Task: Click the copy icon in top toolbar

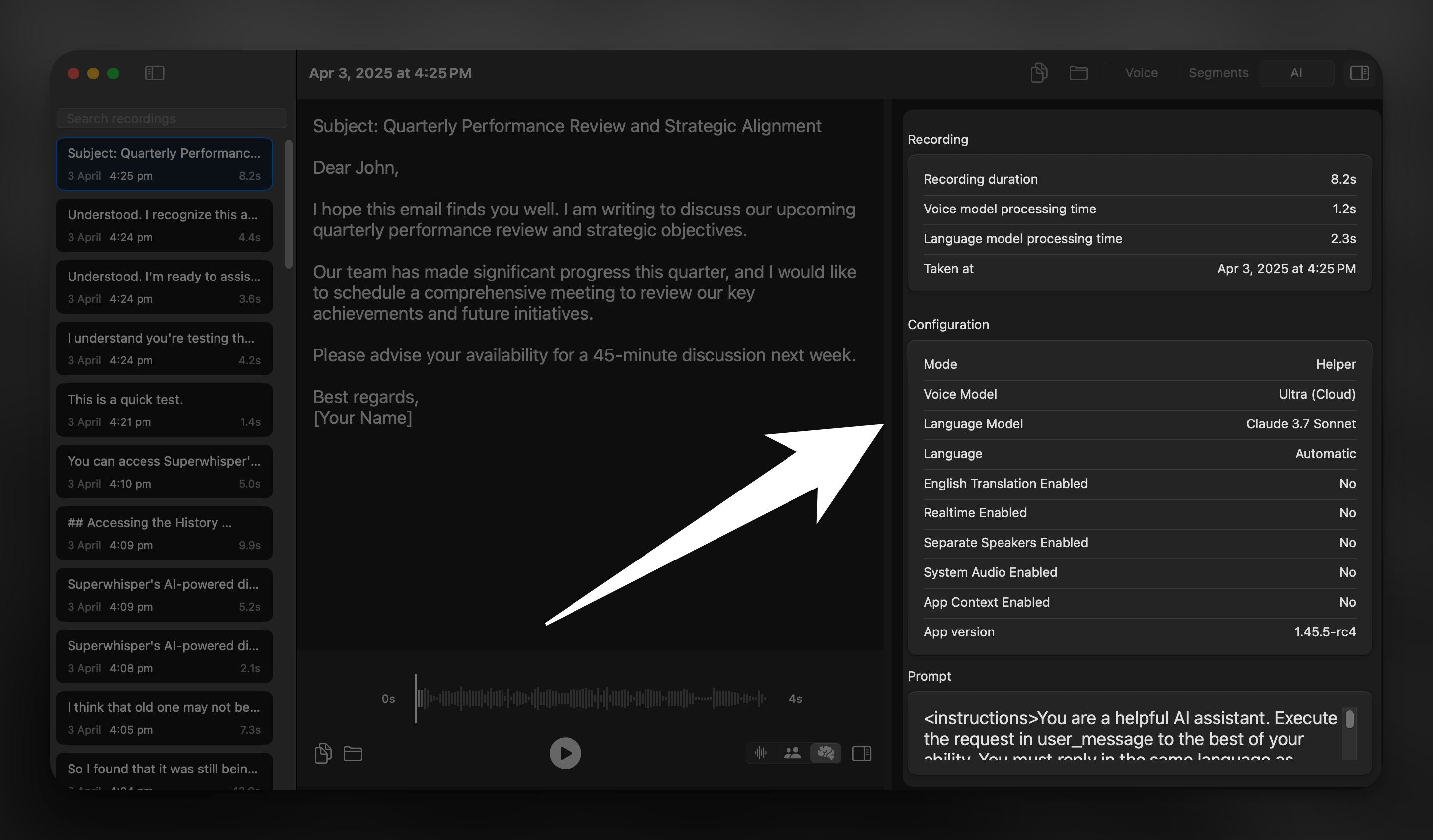Action: [x=1038, y=73]
